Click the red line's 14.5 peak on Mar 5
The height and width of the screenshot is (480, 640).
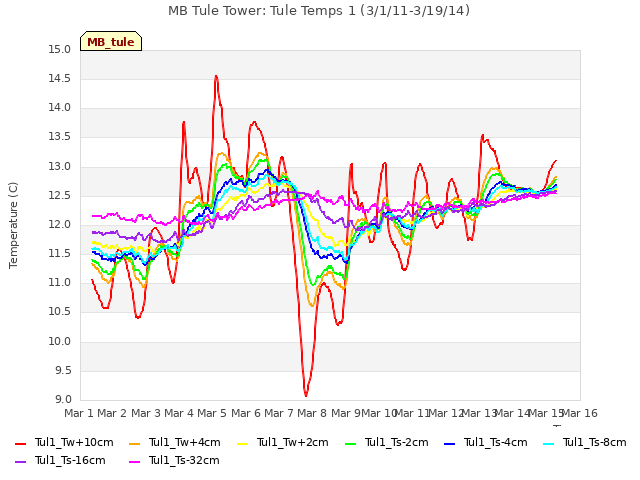coord(216,76)
